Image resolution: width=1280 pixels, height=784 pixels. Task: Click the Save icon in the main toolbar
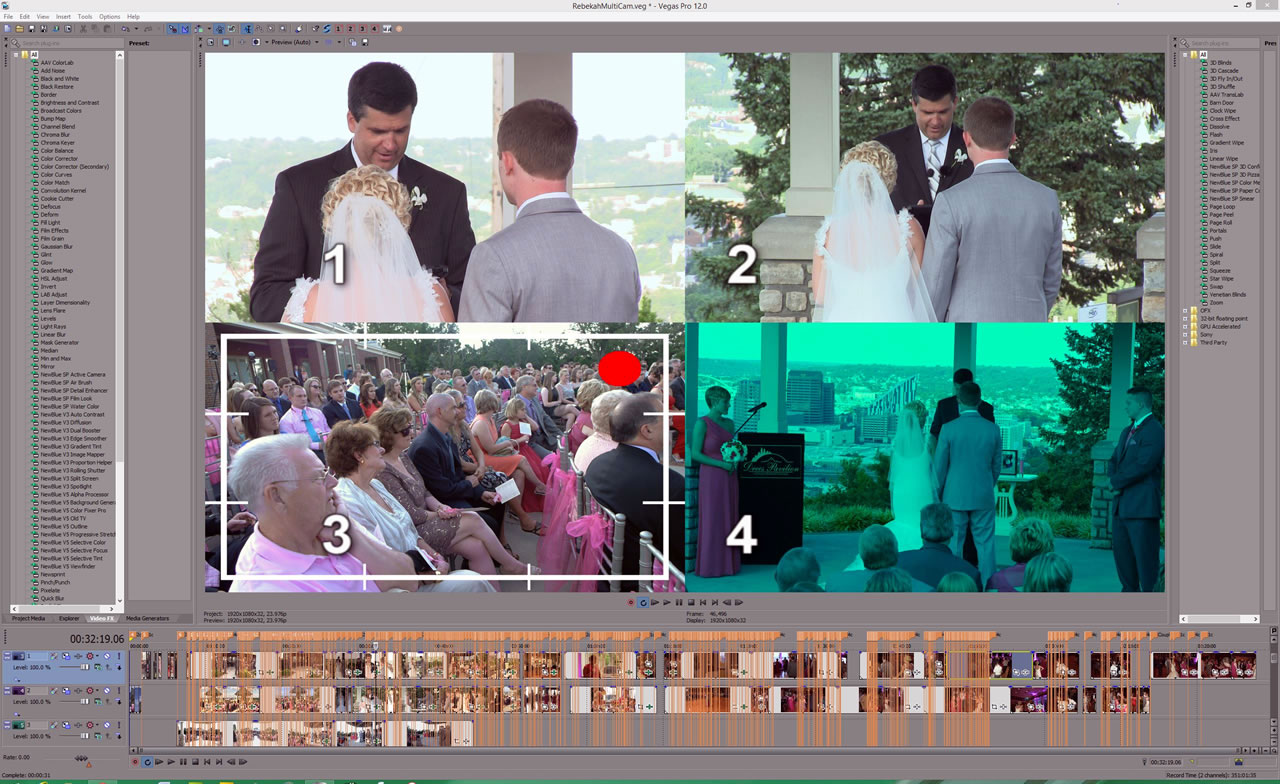pyautogui.click(x=31, y=29)
